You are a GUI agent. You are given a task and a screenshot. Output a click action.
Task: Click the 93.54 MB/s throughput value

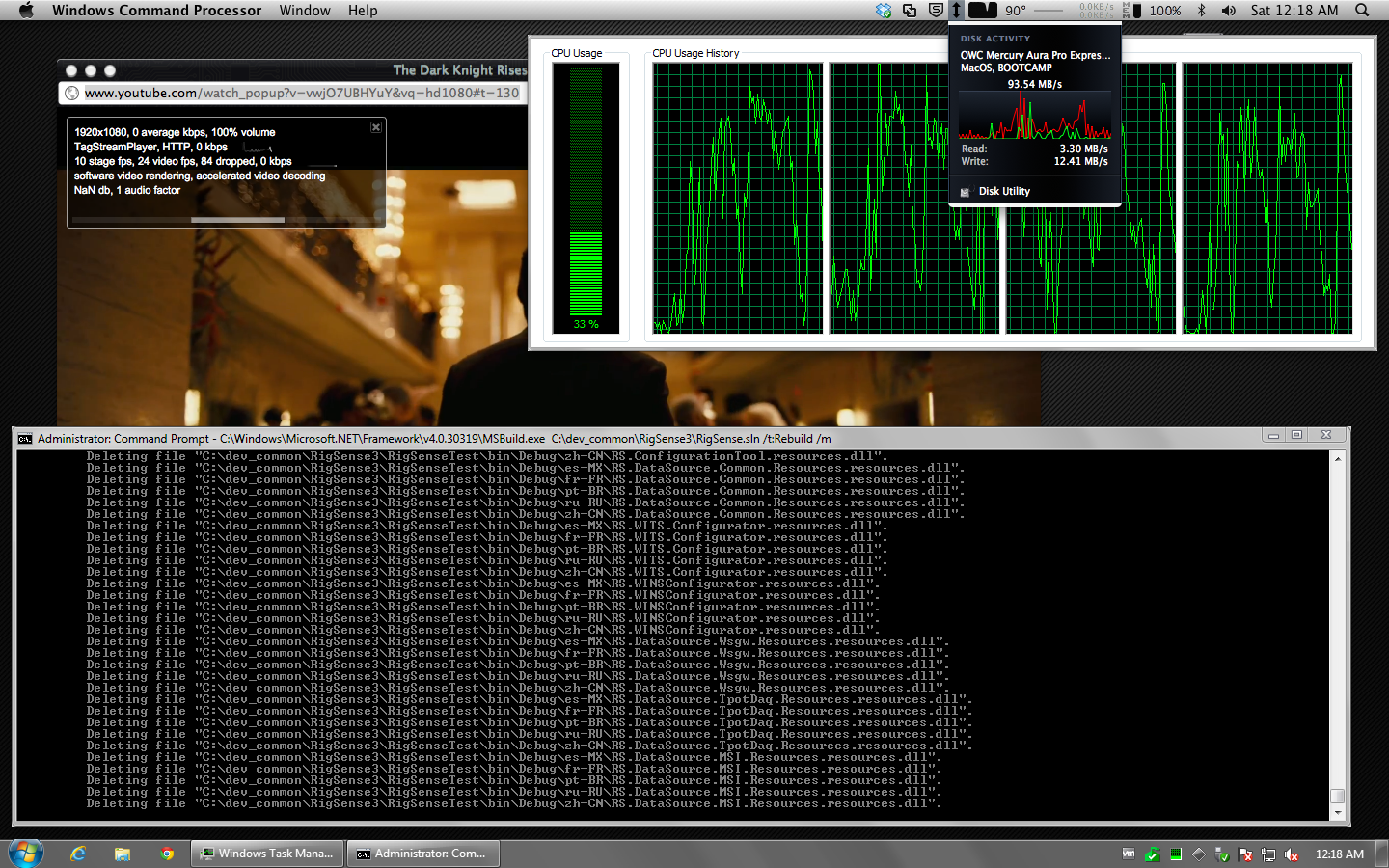[x=1035, y=84]
